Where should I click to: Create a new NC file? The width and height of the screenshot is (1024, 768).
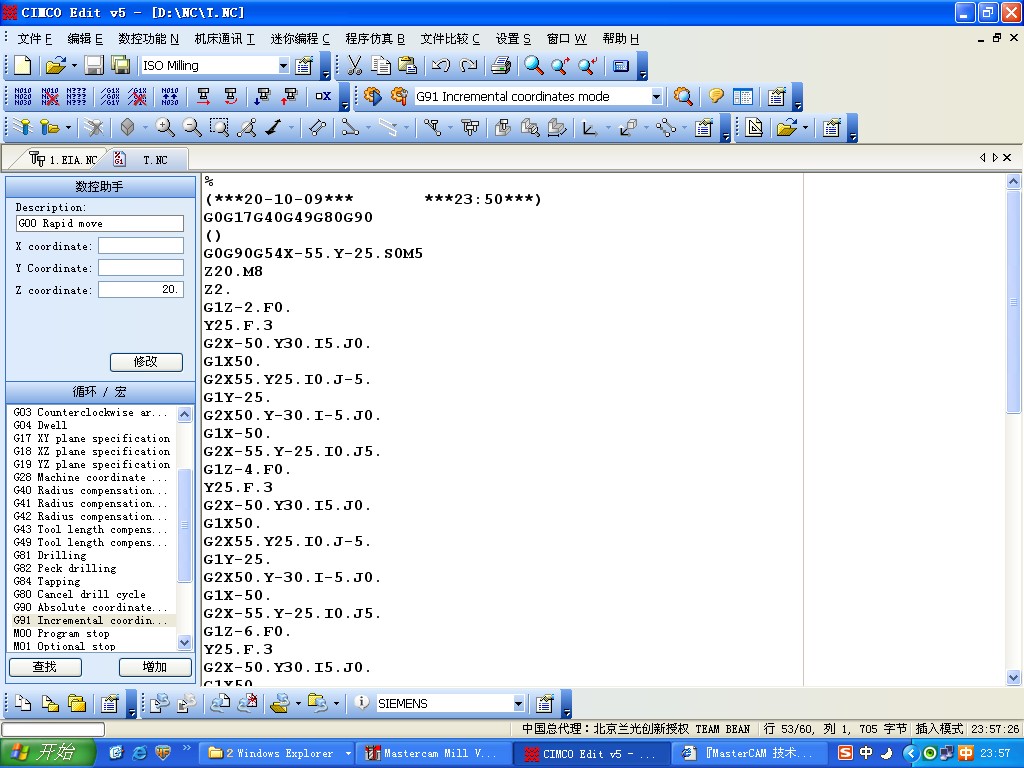point(23,65)
